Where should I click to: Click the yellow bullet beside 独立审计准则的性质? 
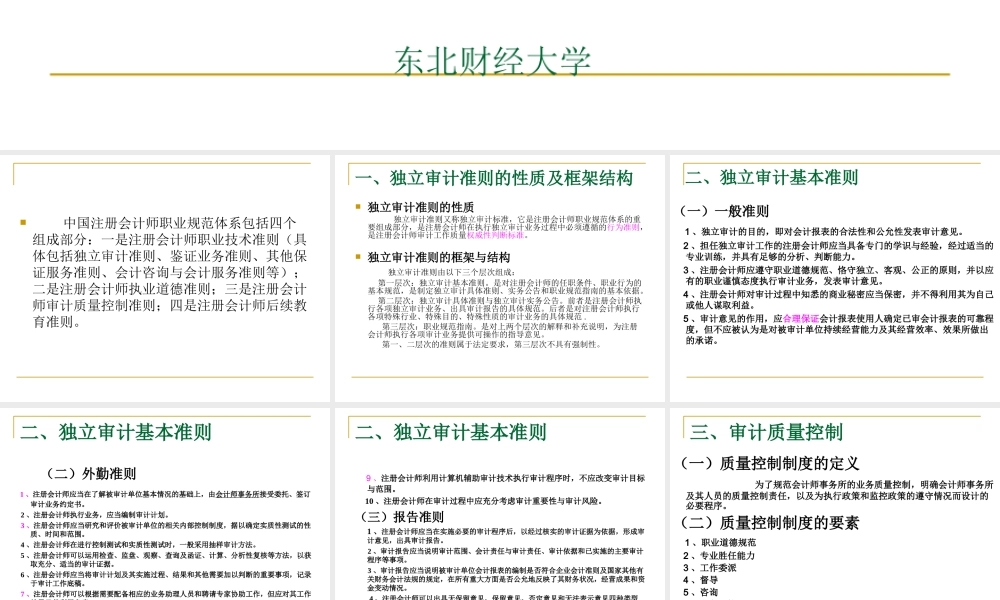(358, 207)
